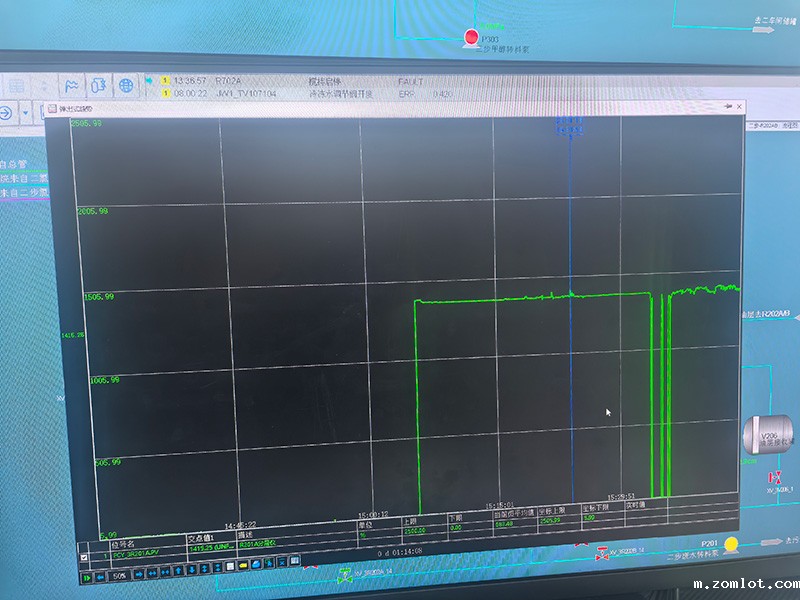The height and width of the screenshot is (600, 800).
Task: Click the flag chart icon in top toolbar
Action: (x=74, y=85)
